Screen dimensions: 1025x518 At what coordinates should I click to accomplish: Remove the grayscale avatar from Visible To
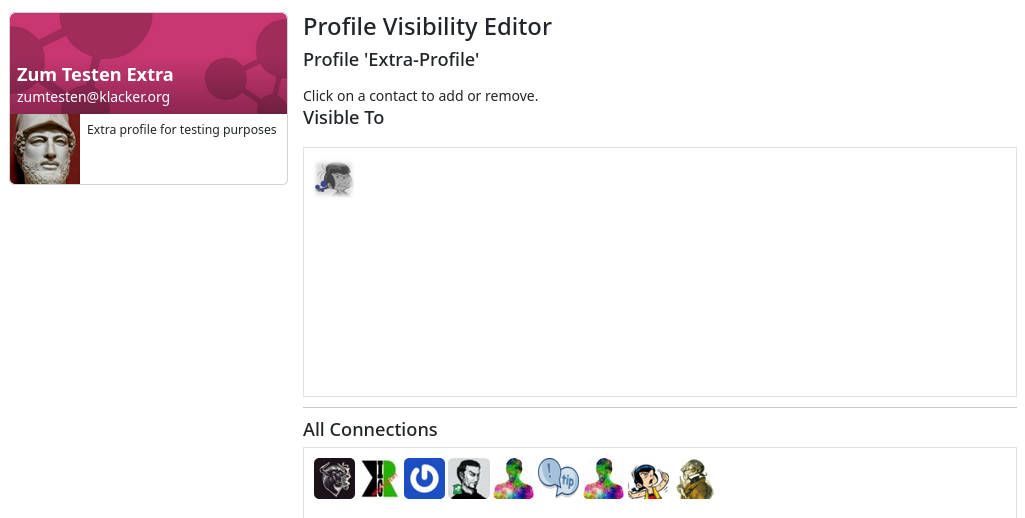pos(334,178)
